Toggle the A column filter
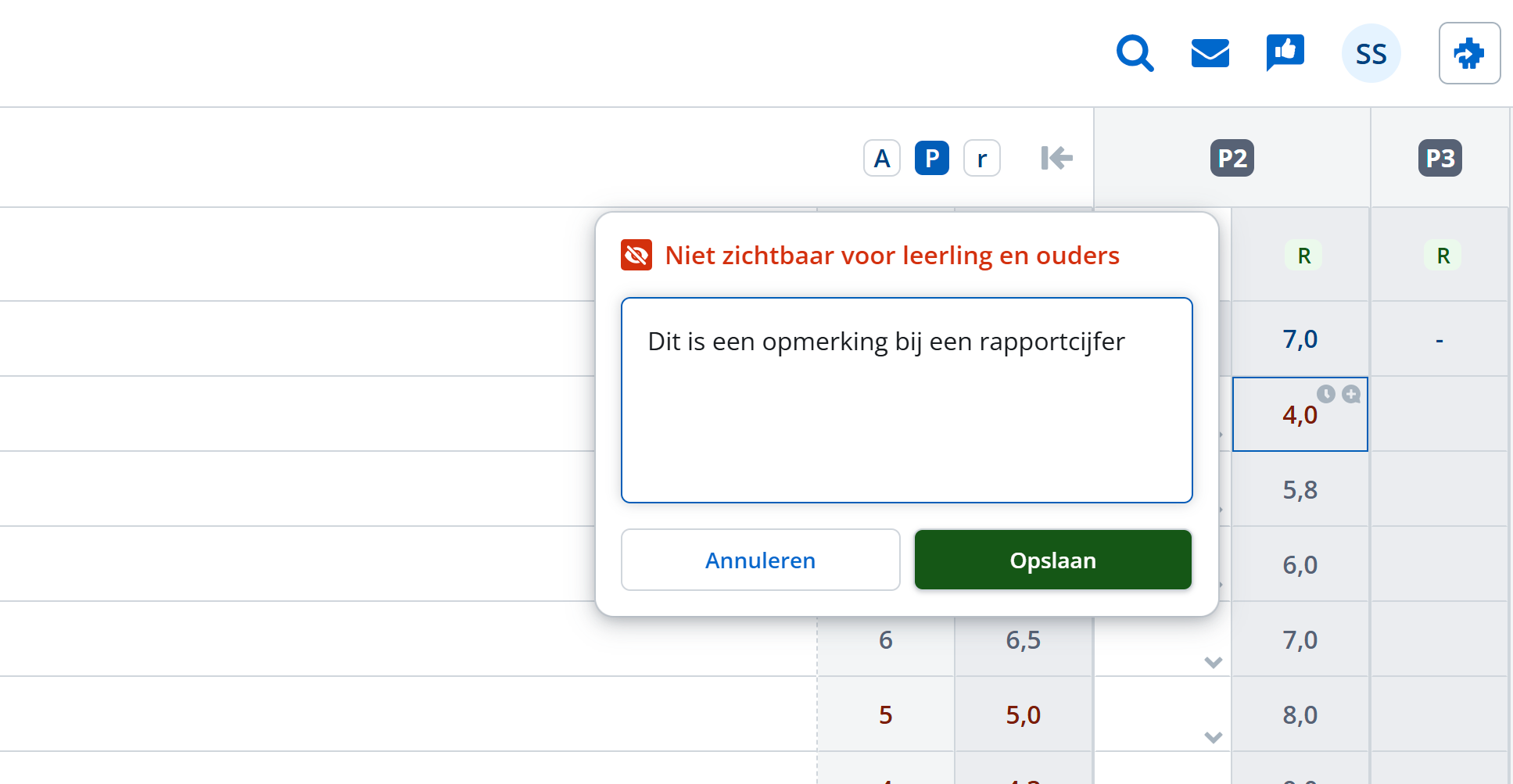1513x784 pixels. (x=882, y=158)
